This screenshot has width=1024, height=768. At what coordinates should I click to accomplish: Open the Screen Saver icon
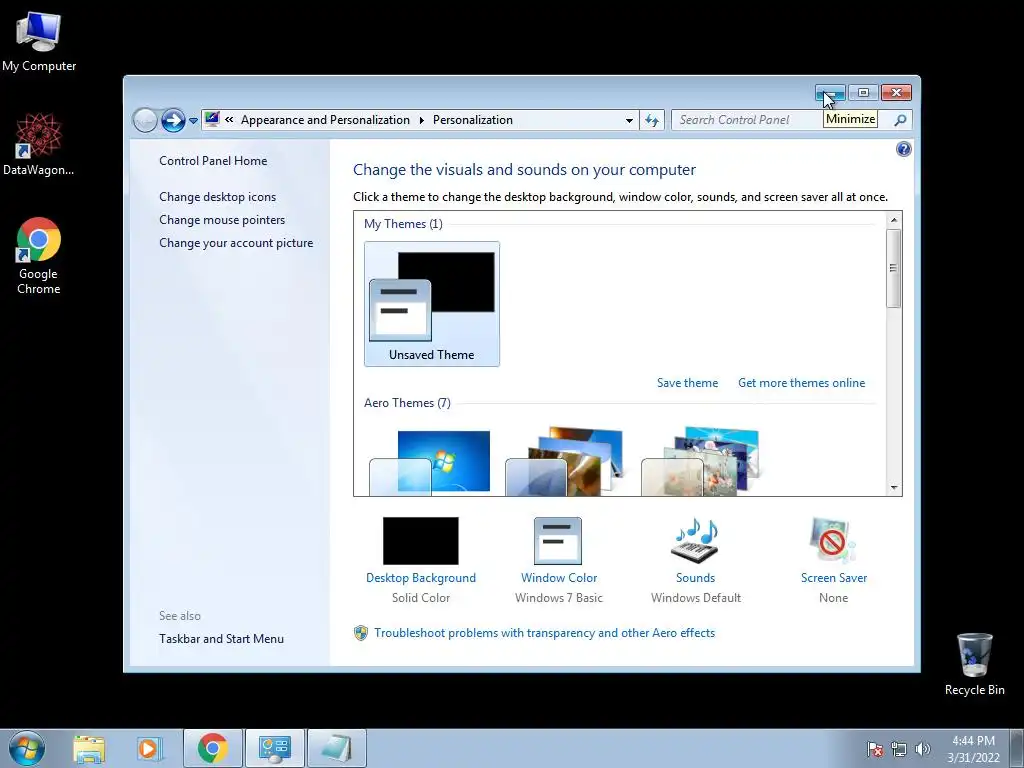[833, 541]
